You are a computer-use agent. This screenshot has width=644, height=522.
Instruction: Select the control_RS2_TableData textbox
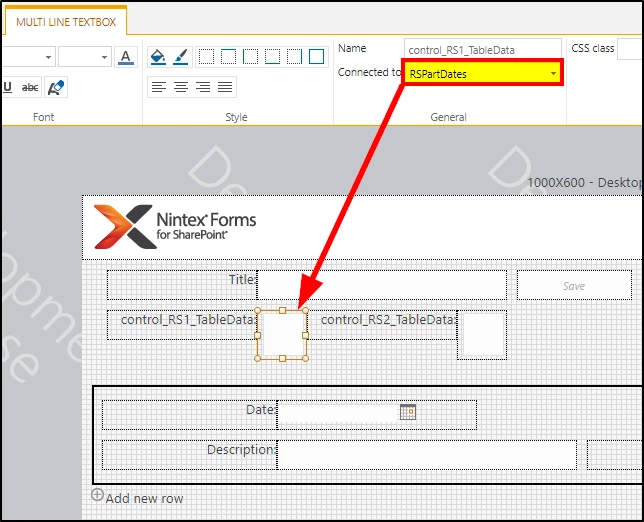(482, 335)
